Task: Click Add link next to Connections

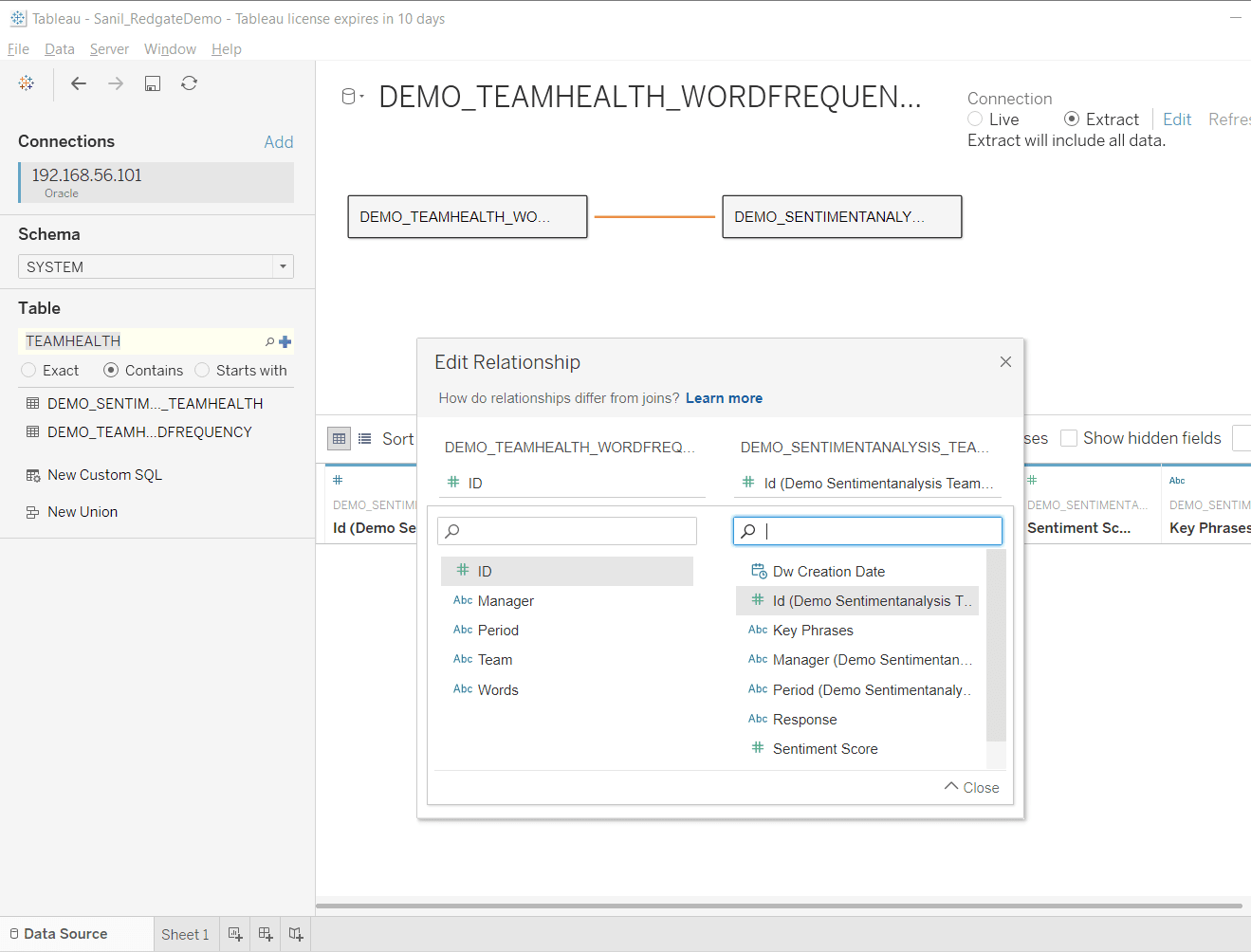Action: coord(279,142)
